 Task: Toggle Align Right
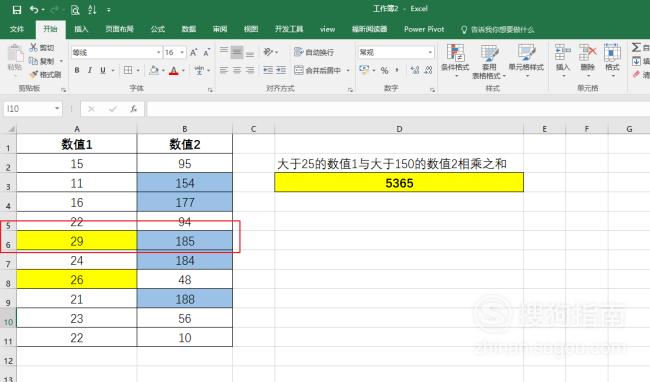tap(250, 70)
